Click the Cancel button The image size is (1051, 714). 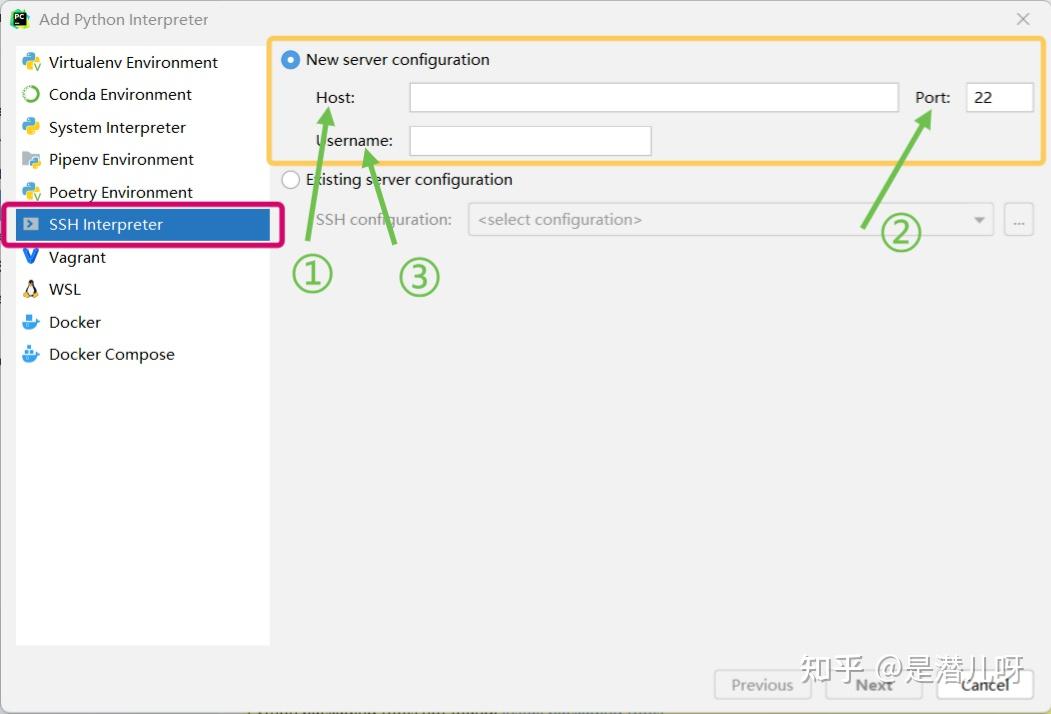click(x=984, y=685)
